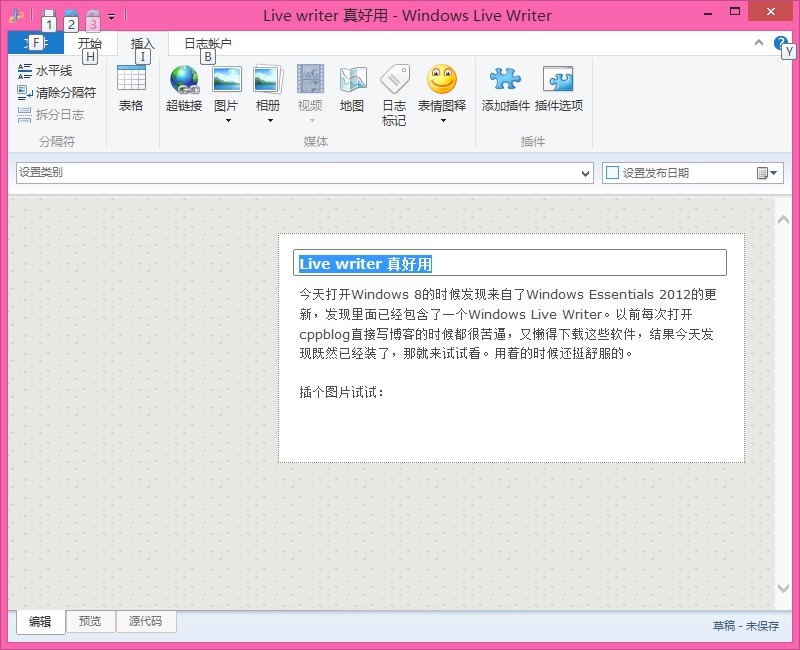Click the undo icon in quick access toolbar
Screen dimensions: 800x650
tap(71, 16)
